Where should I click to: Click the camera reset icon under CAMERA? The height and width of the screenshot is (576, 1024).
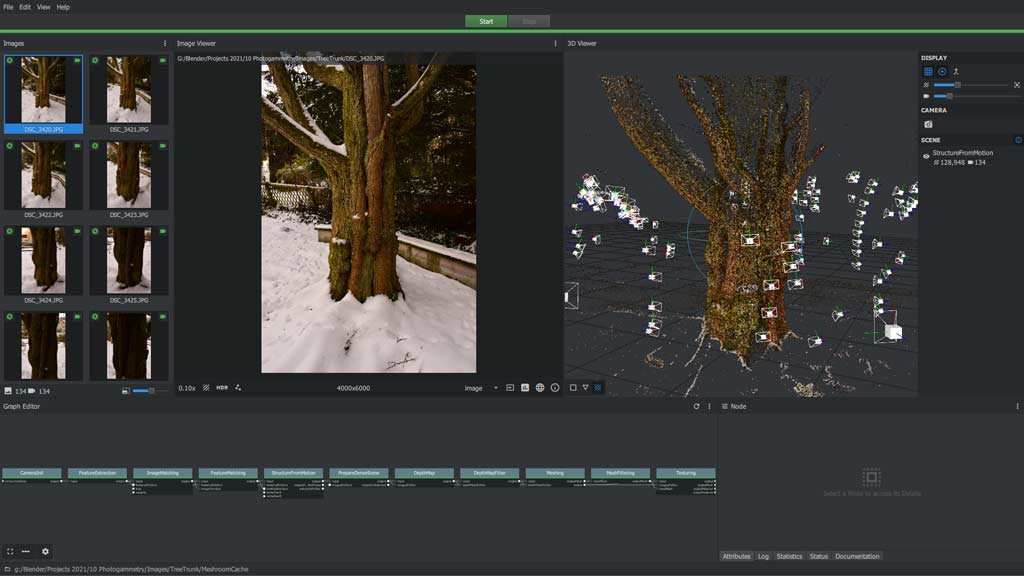[928, 124]
